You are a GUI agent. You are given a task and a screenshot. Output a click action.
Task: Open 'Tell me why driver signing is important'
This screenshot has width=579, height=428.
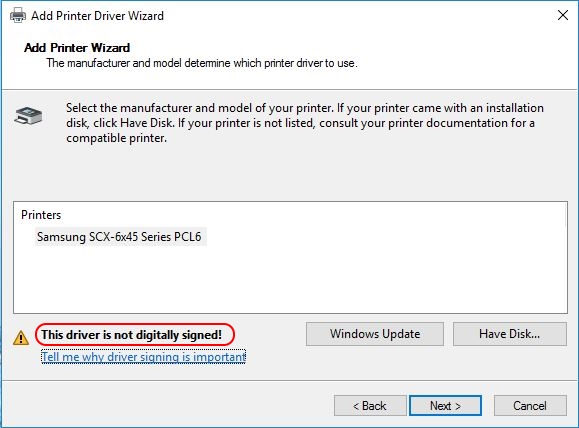[x=143, y=357]
